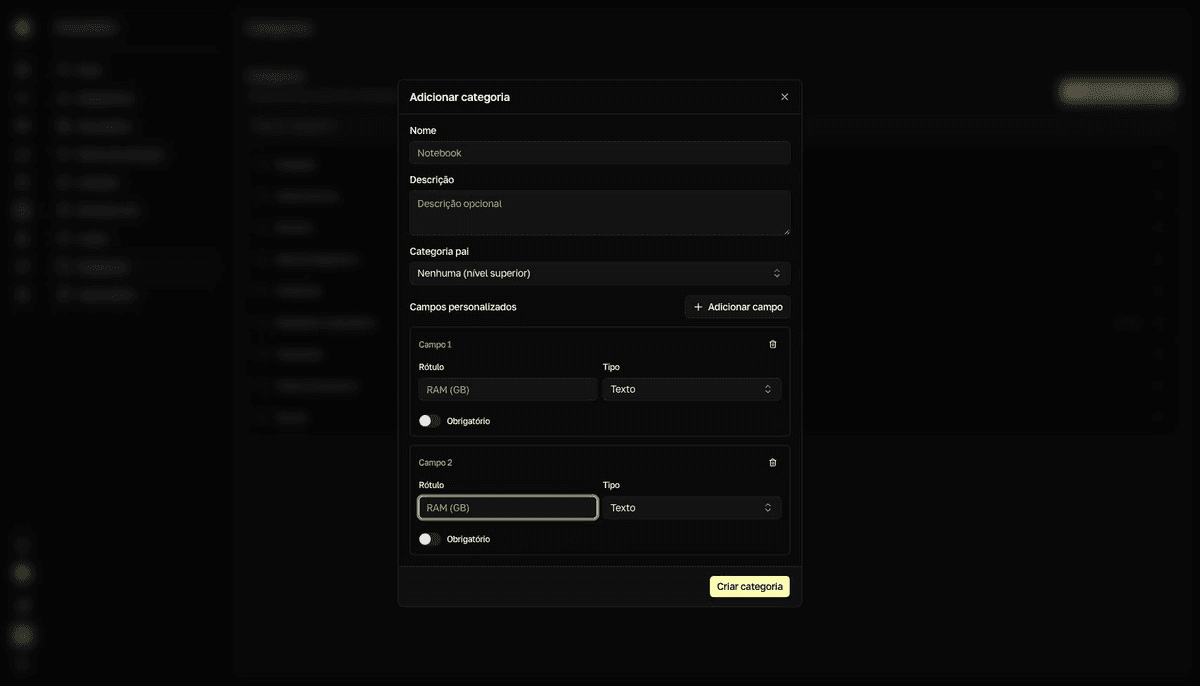
Task: Toggle Obrigatório switch in Campo 2
Action: pos(430,539)
